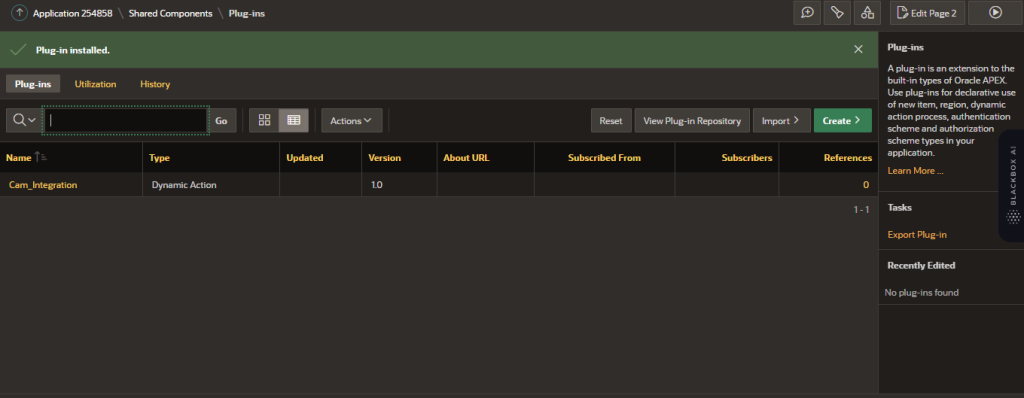Open the Cam_Integration plug-in link
The height and width of the screenshot is (398, 1024).
[43, 185]
